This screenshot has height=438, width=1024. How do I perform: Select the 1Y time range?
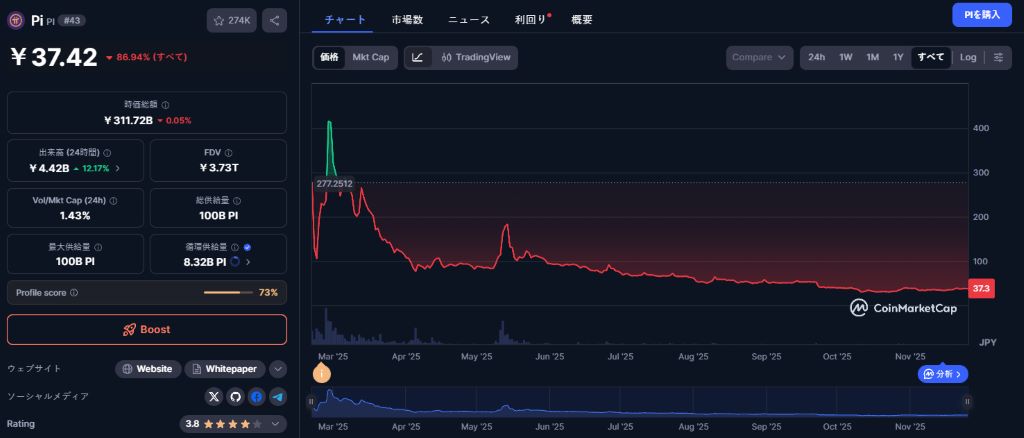pos(899,57)
